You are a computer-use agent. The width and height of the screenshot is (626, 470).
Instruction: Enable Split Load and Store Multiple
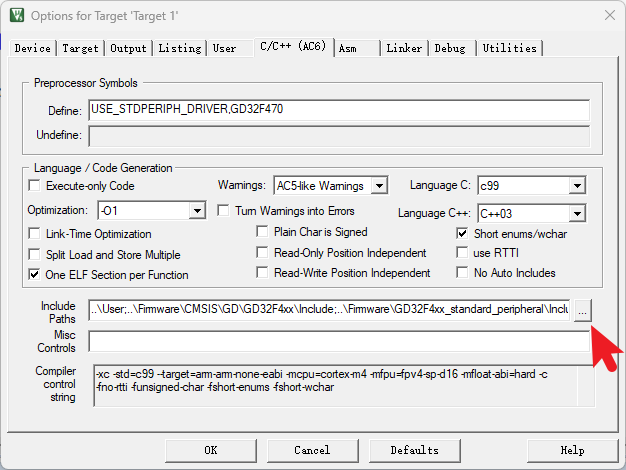35,254
